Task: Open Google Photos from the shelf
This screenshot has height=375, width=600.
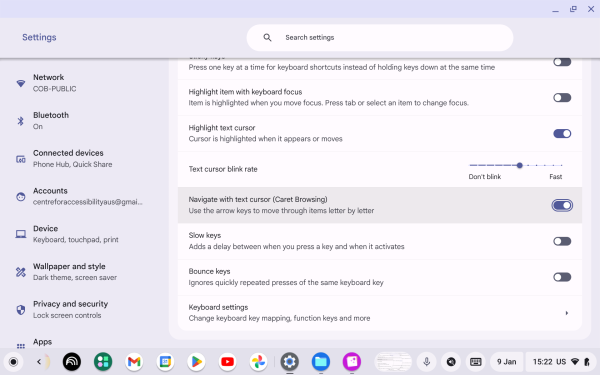Action: [258, 362]
